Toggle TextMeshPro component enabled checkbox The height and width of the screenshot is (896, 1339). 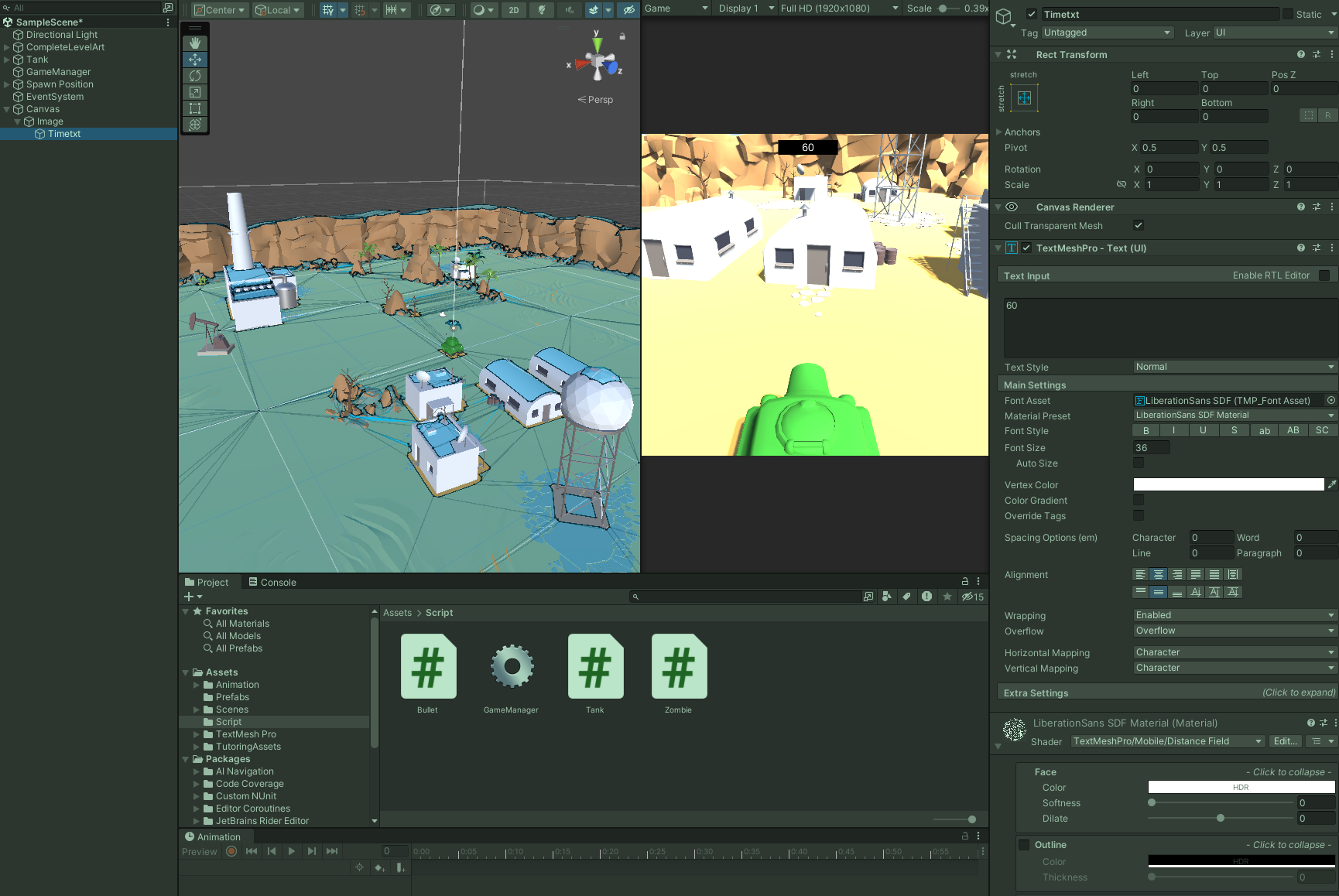click(x=1026, y=248)
